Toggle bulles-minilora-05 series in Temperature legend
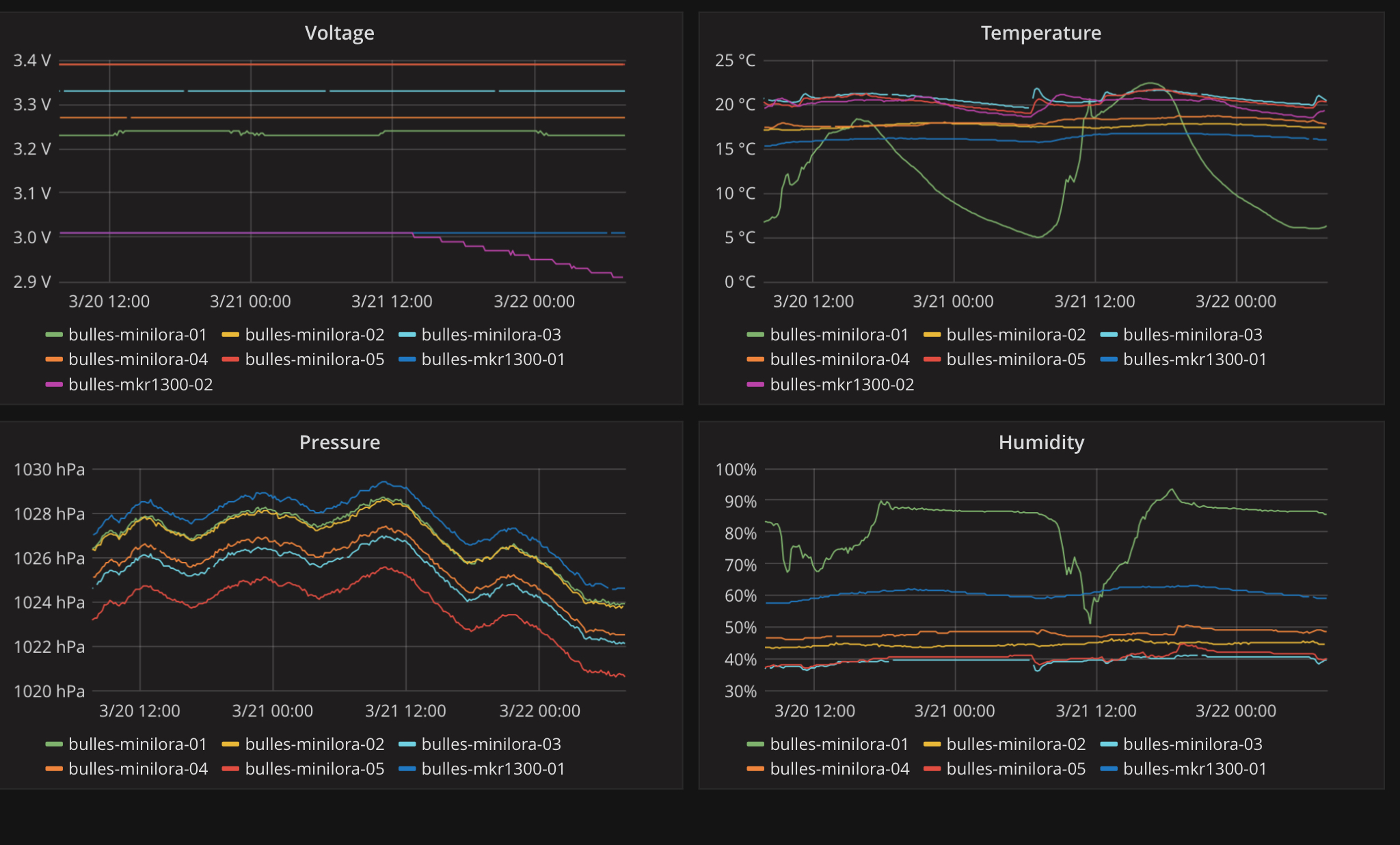This screenshot has width=1400, height=845. pos(1015,359)
